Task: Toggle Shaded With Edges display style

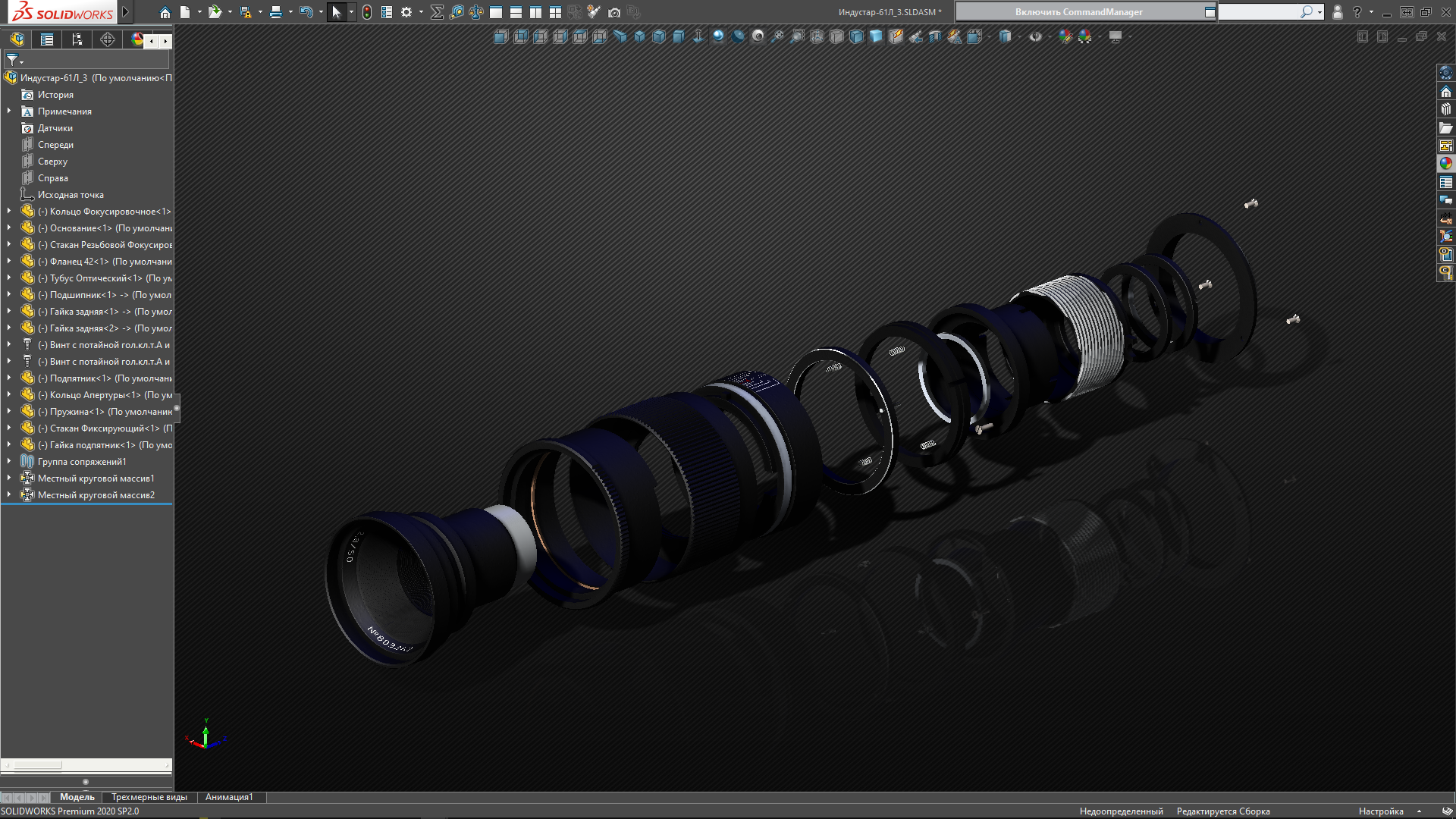Action: pos(856,36)
